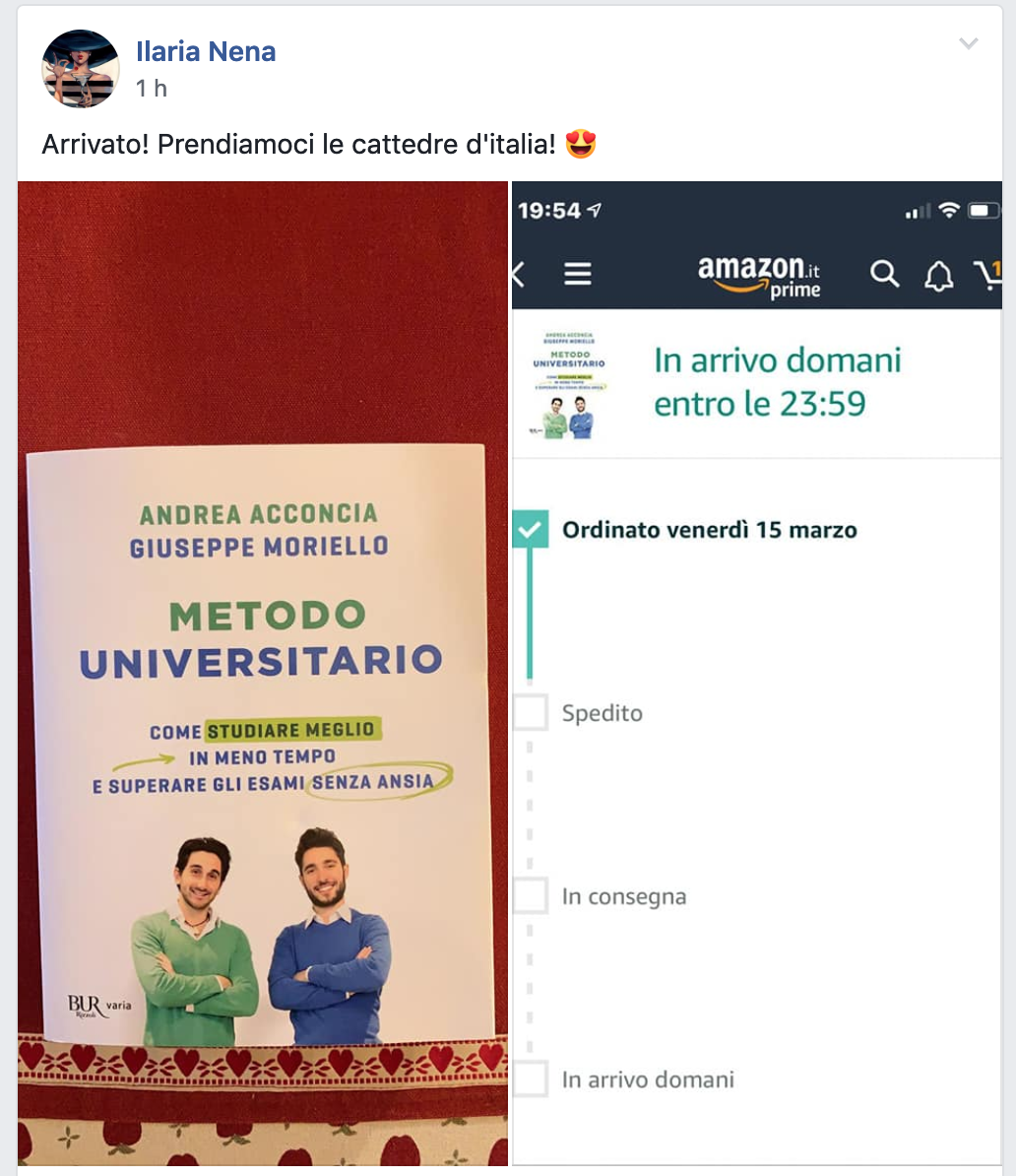Screen dimensions: 1016x1176
Task: Click Ilaria Nena's profile picture
Action: pyautogui.click(x=80, y=69)
